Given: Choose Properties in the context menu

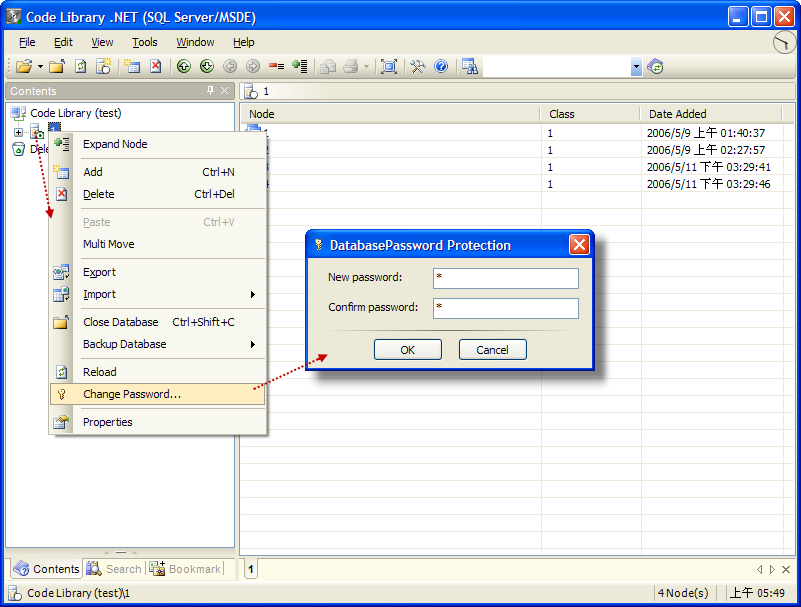Looking at the screenshot, I should click(x=158, y=422).
